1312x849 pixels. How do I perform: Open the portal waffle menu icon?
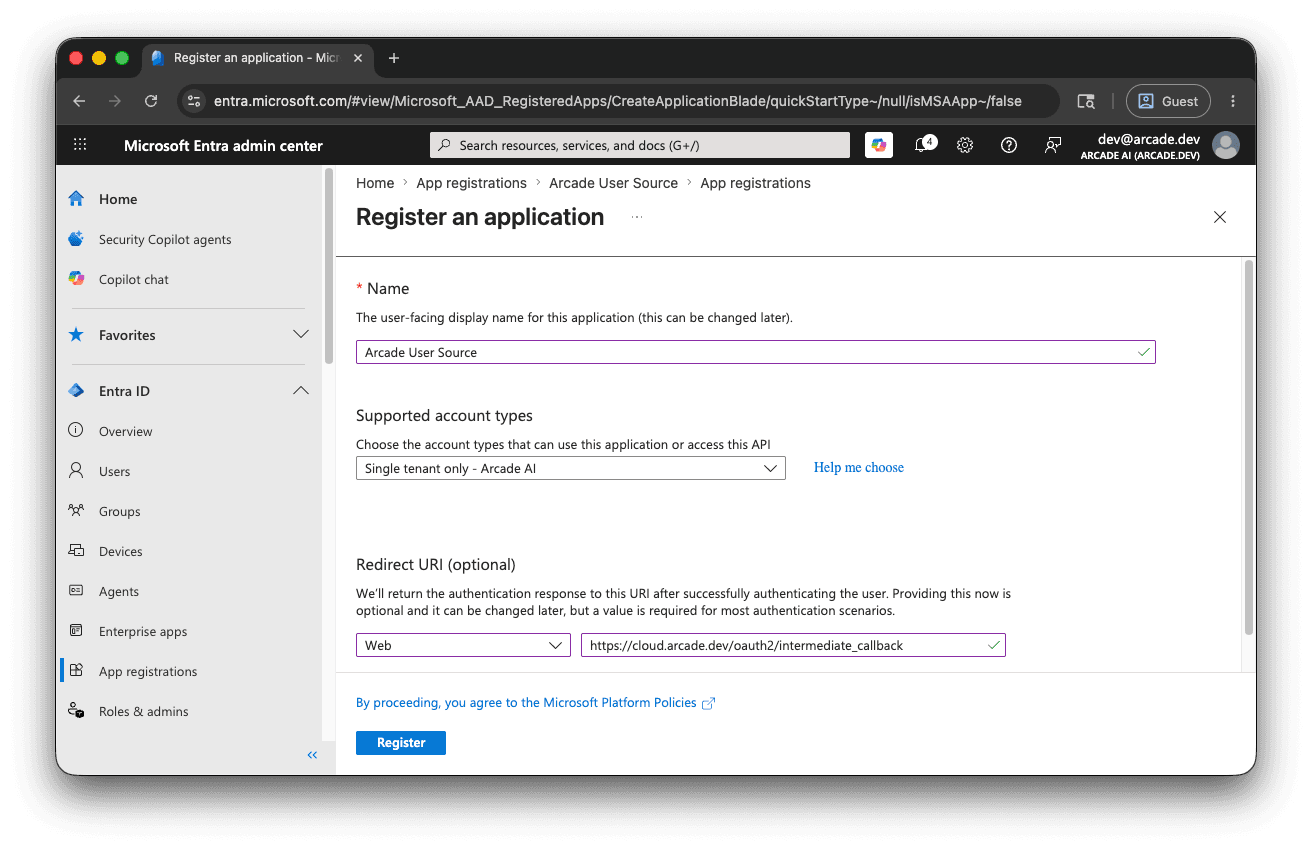pyautogui.click(x=80, y=145)
